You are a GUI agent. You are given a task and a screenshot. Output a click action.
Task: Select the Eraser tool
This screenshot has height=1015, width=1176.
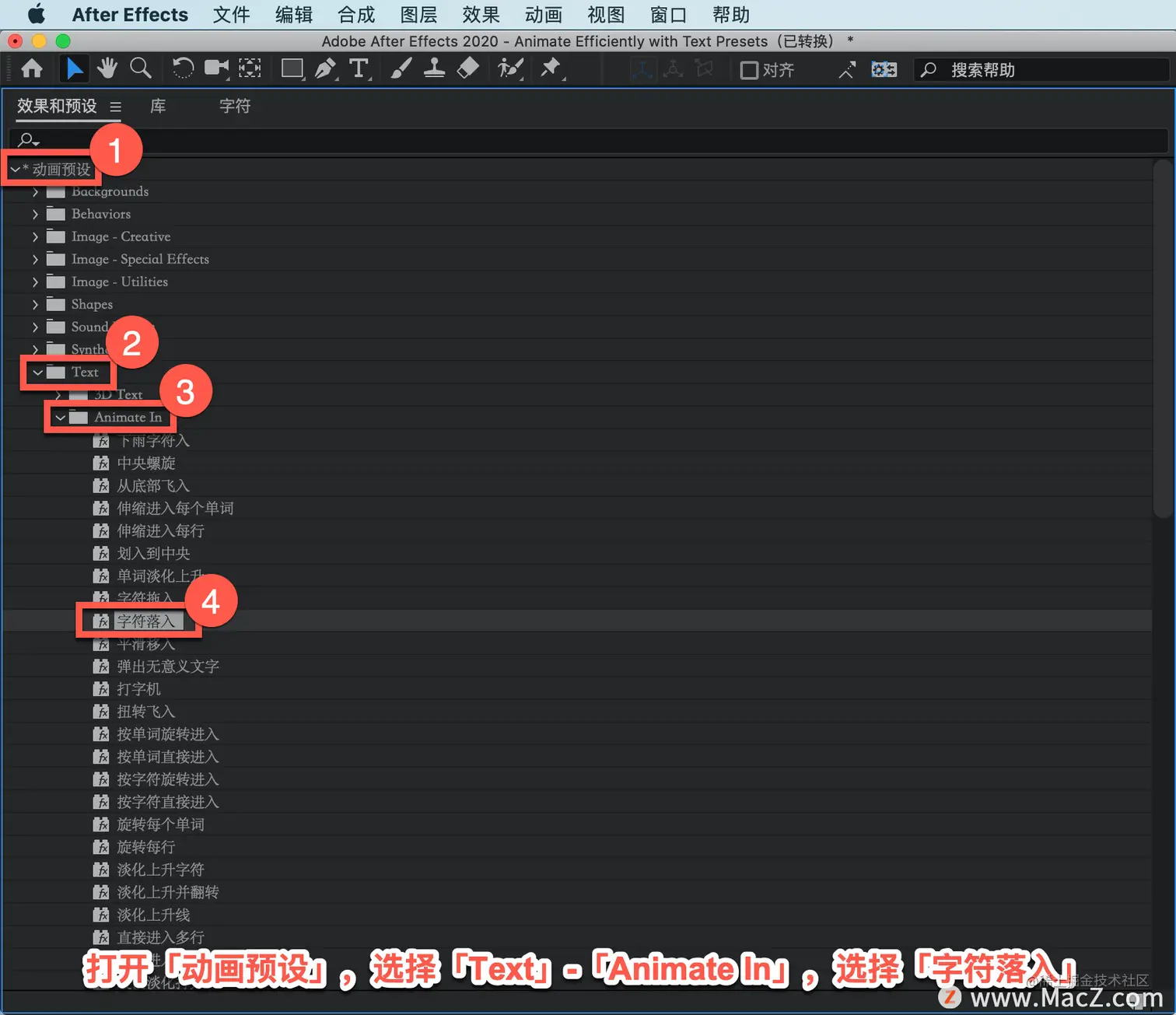[468, 69]
